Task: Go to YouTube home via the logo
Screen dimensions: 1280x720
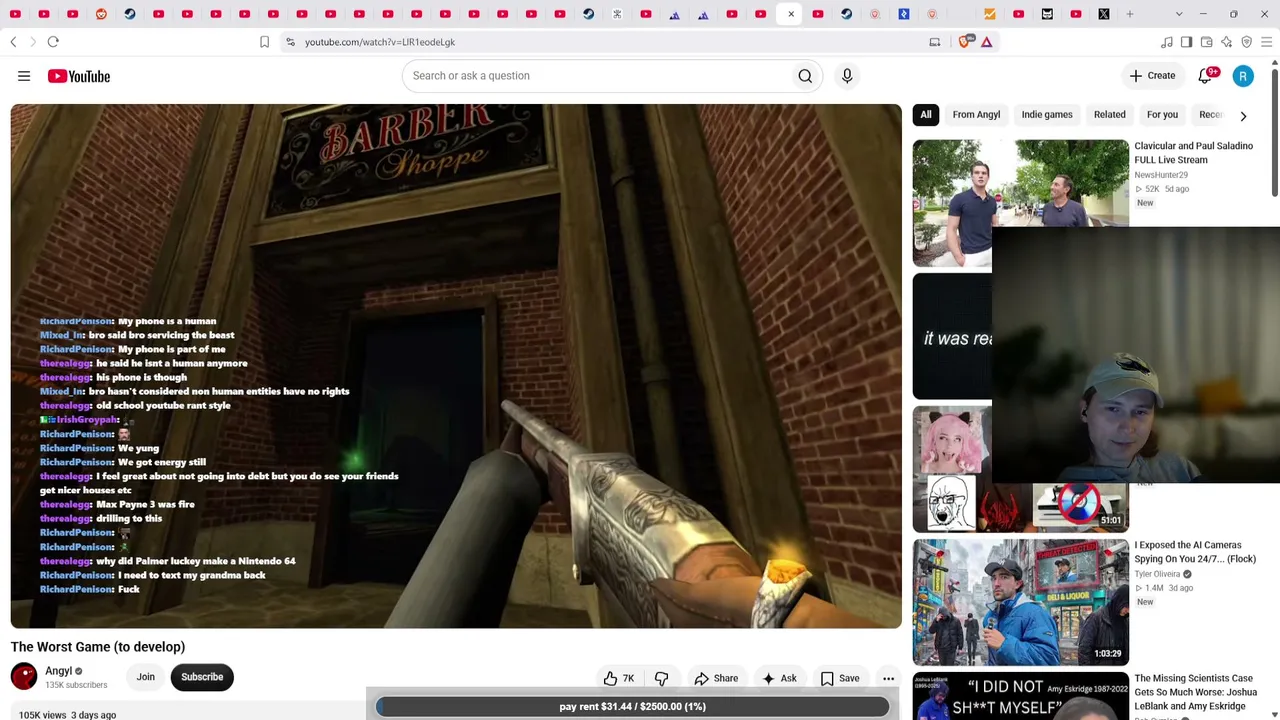Action: pos(78,76)
